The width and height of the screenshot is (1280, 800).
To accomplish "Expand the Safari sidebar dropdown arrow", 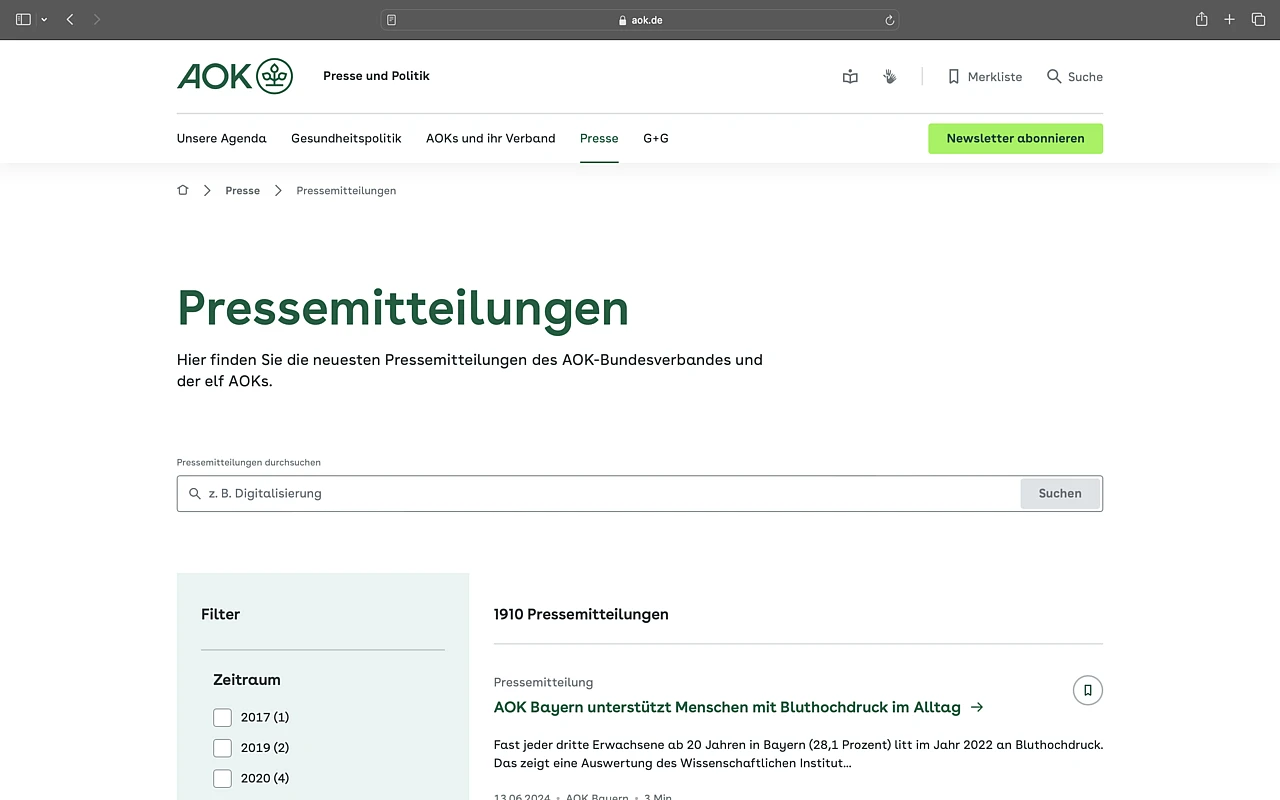I will pyautogui.click(x=44, y=20).
